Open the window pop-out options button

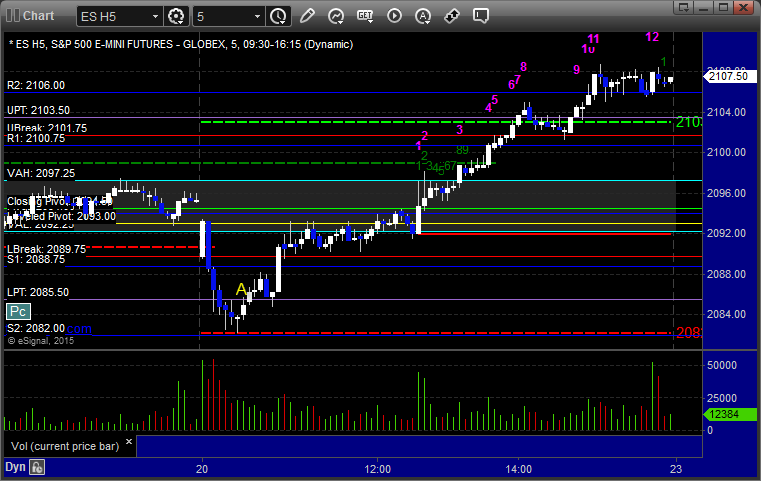click(684, 7)
